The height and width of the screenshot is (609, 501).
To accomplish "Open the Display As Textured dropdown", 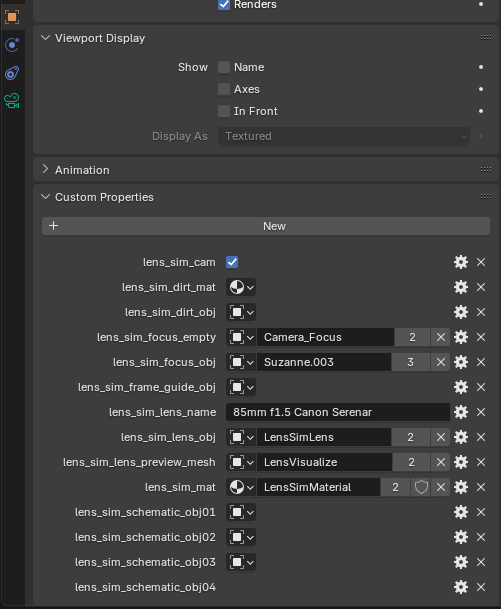I will coord(344,136).
